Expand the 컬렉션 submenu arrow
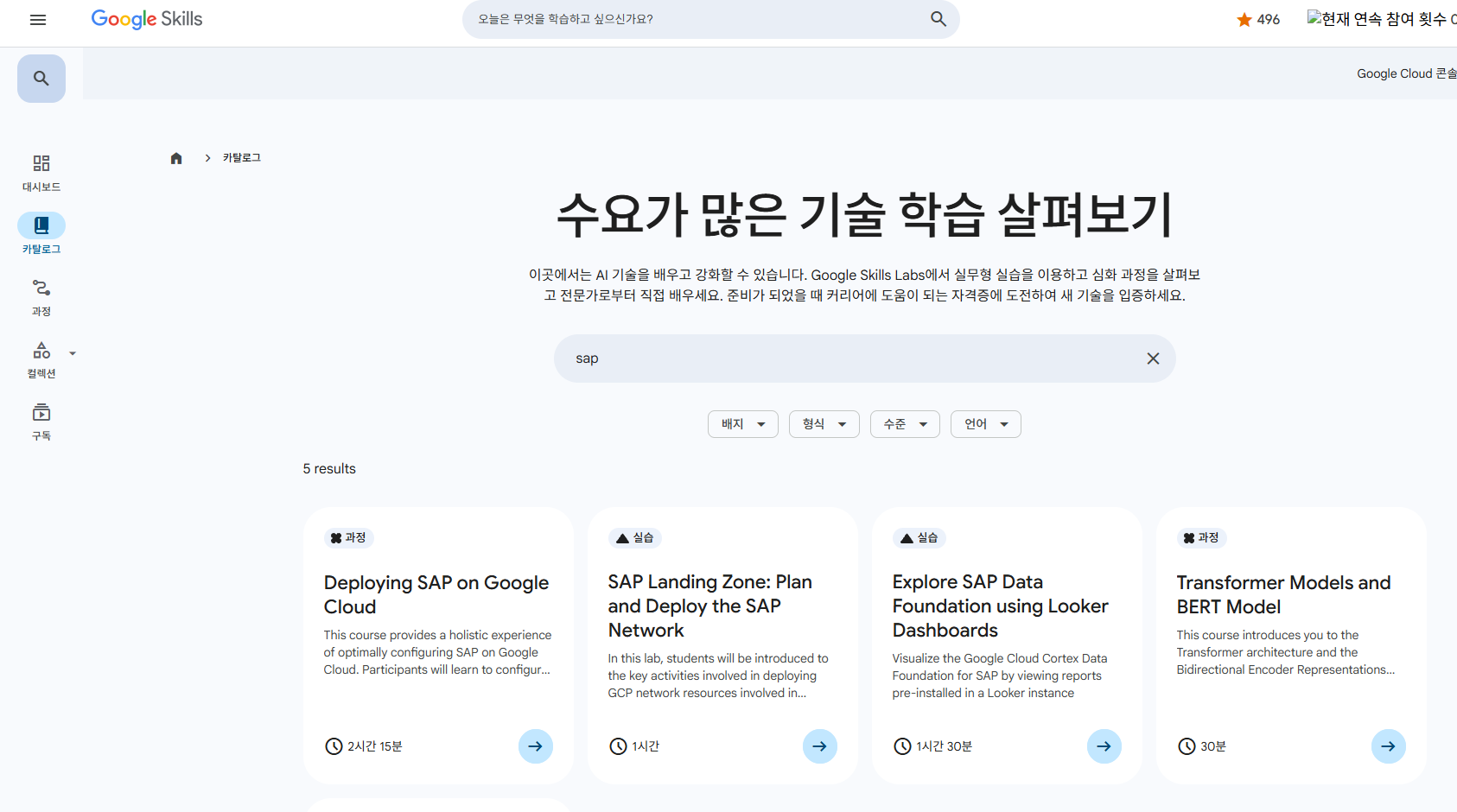This screenshot has width=1457, height=812. click(x=73, y=353)
